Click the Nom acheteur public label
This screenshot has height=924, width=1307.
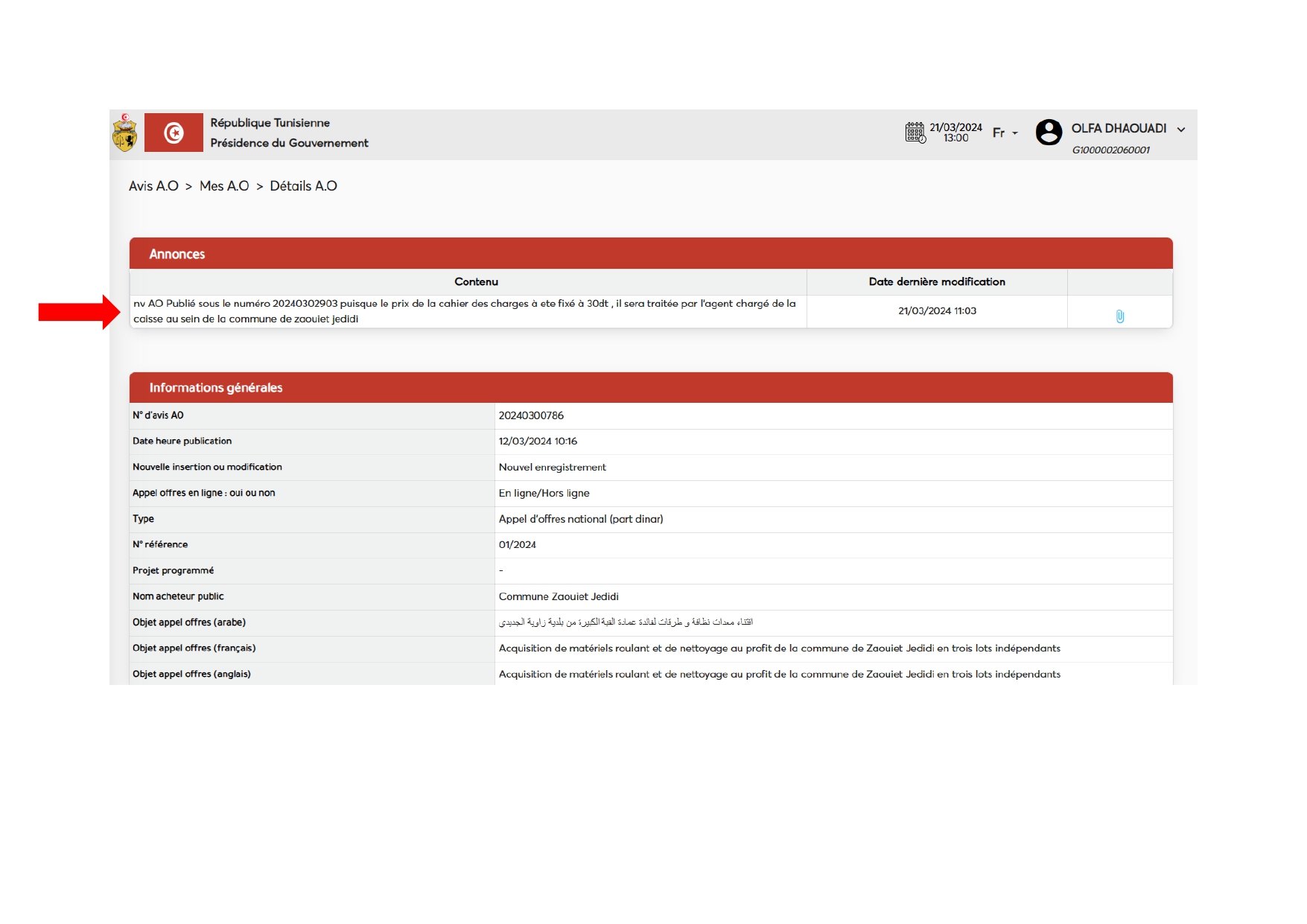pyautogui.click(x=178, y=596)
